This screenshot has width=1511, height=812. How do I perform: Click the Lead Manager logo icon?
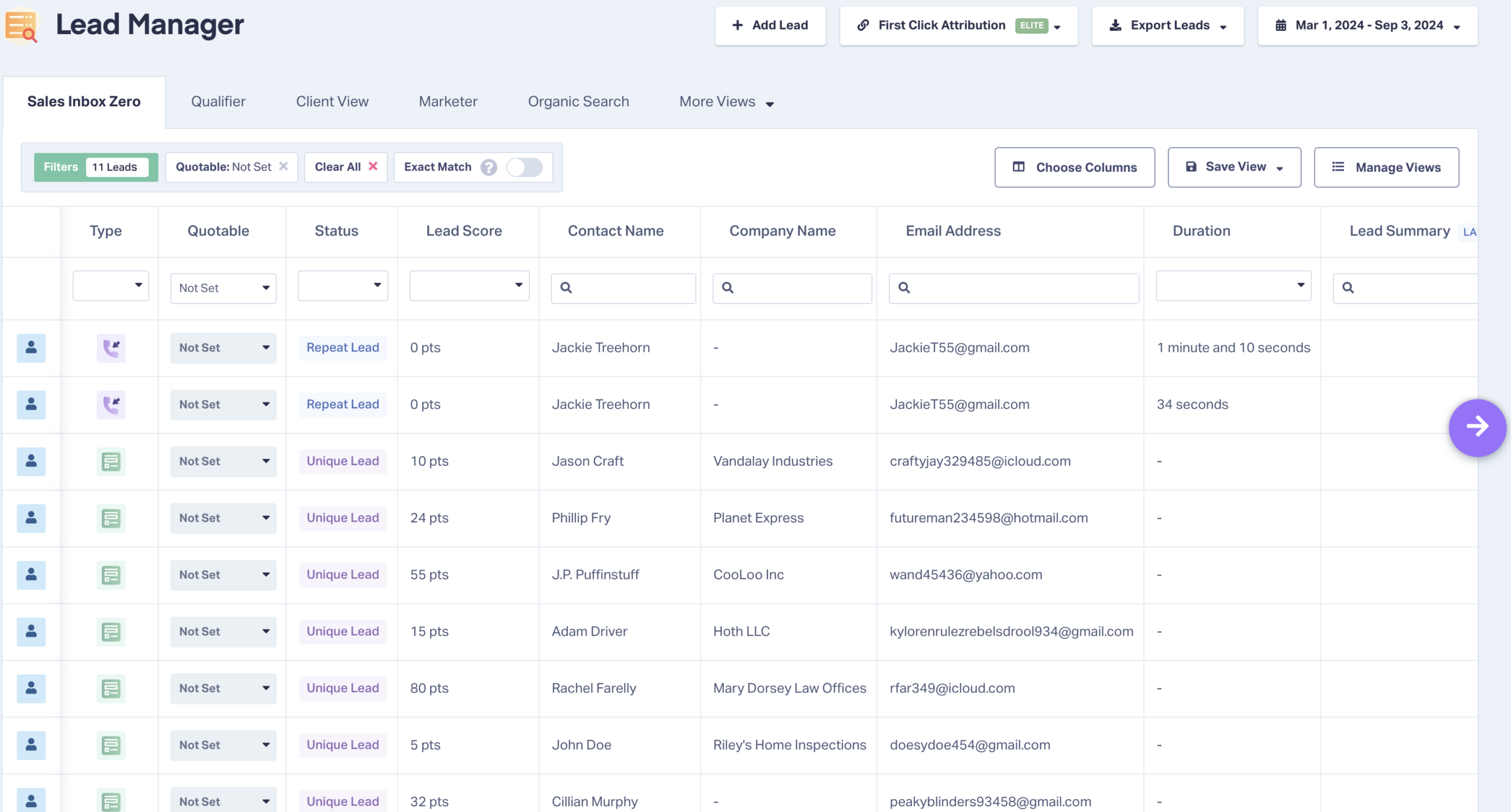coord(21,25)
